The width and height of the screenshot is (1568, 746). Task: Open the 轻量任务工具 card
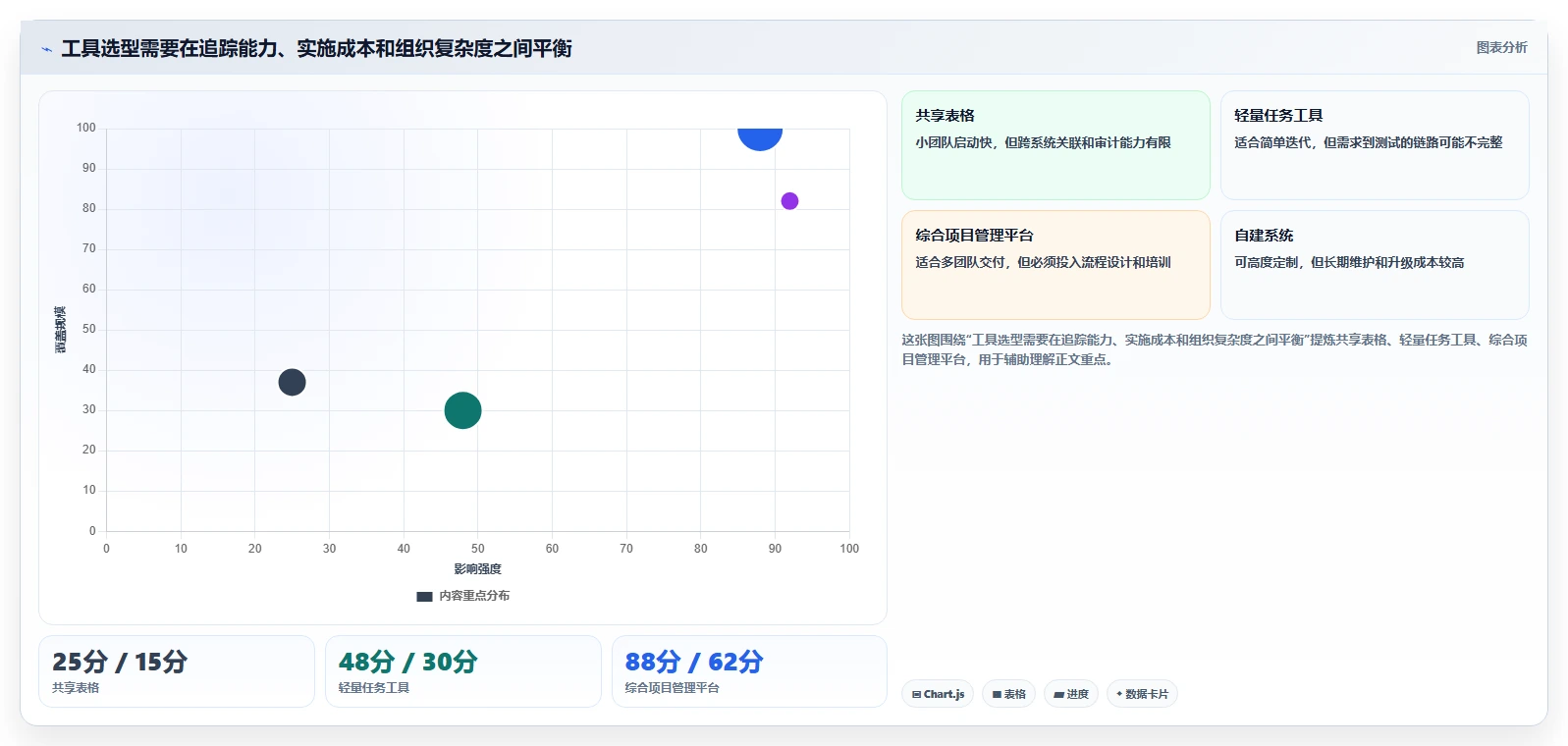(x=1375, y=145)
